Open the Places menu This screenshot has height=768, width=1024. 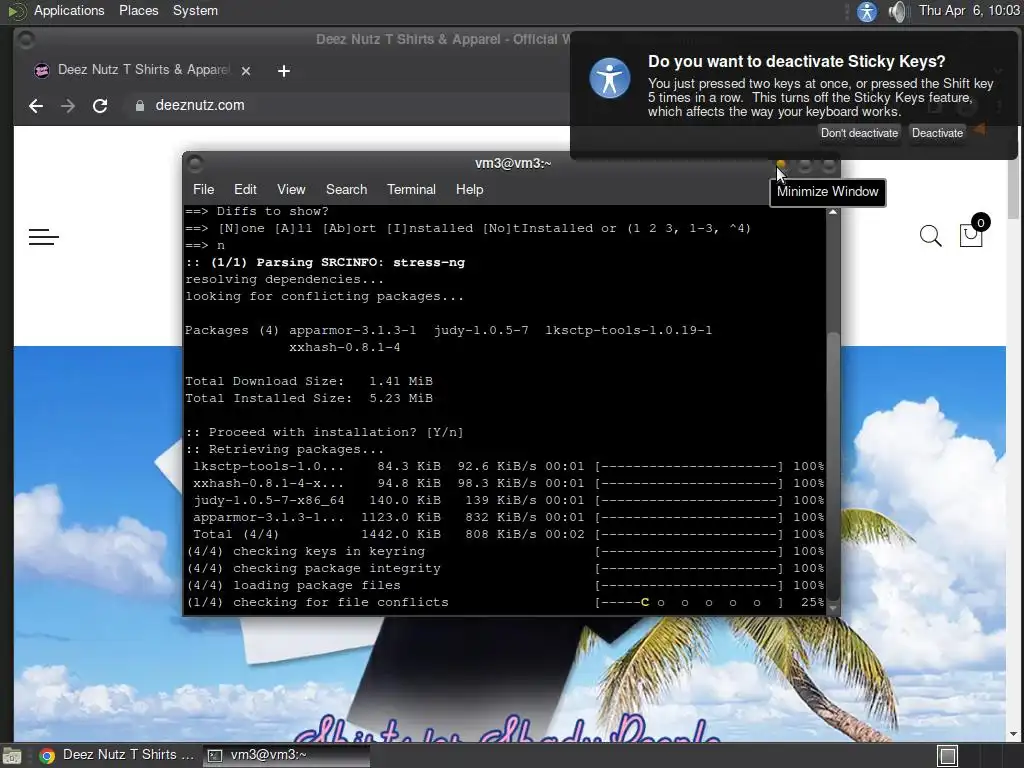tap(138, 10)
